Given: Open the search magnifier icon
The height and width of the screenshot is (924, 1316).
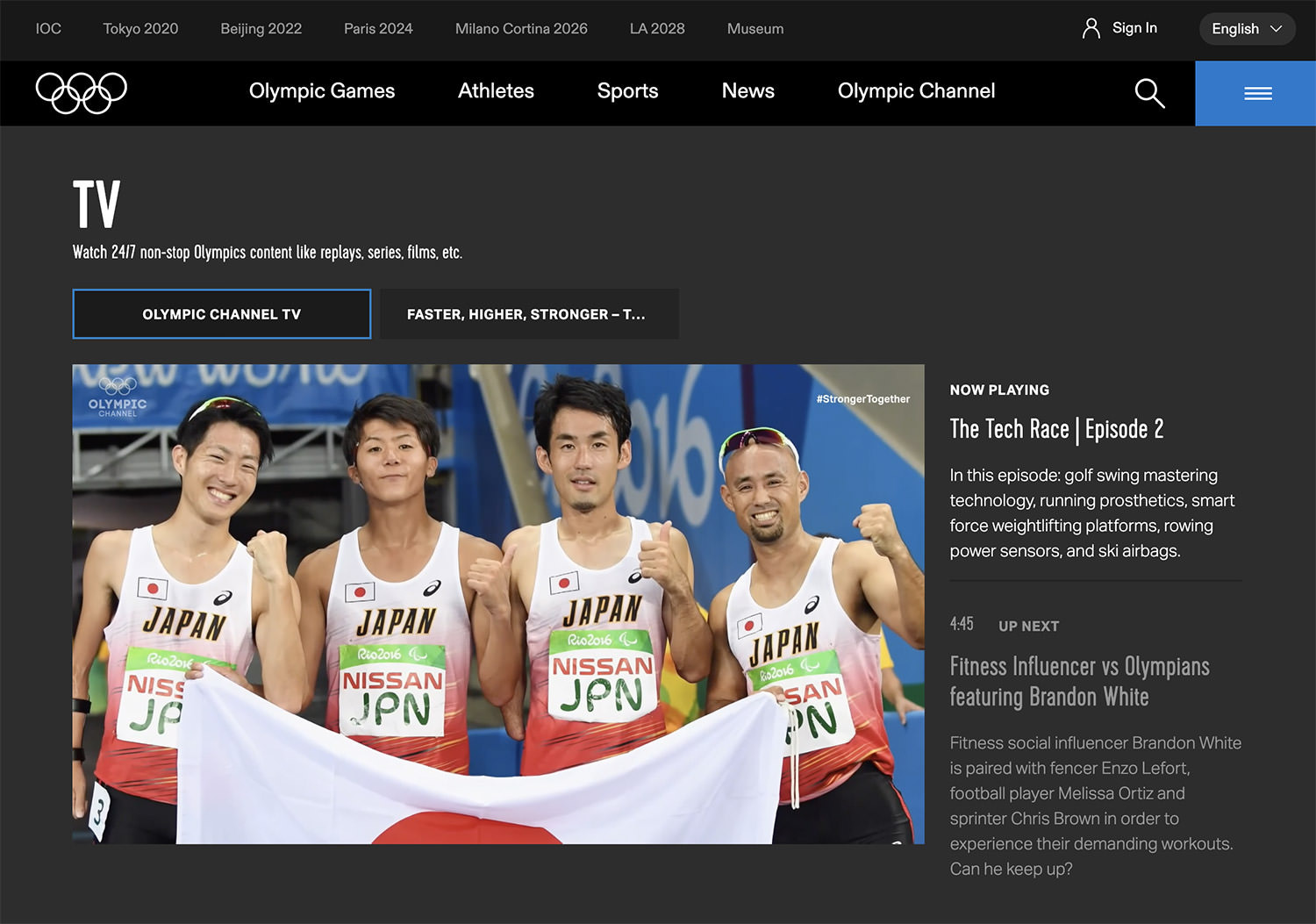Looking at the screenshot, I should (x=1149, y=93).
